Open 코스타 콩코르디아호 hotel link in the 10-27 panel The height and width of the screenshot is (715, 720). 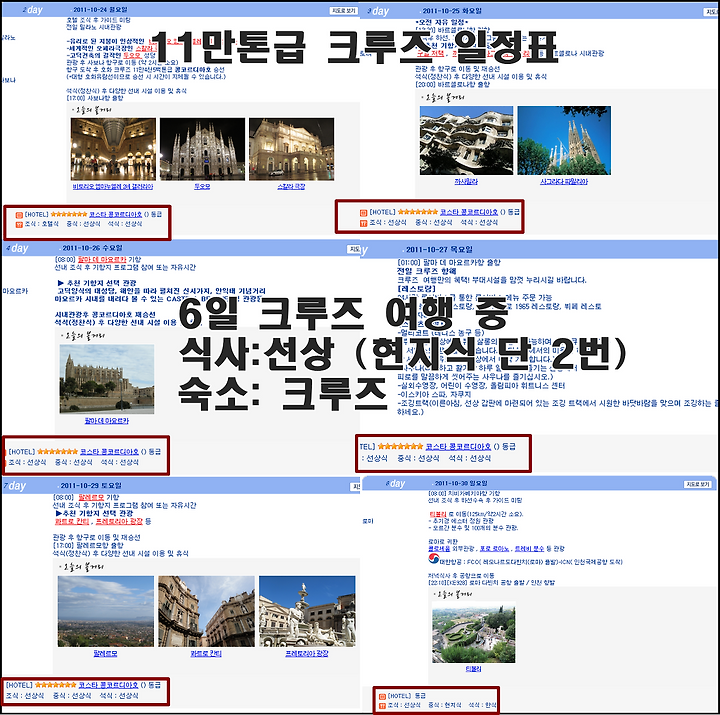[x=458, y=446]
